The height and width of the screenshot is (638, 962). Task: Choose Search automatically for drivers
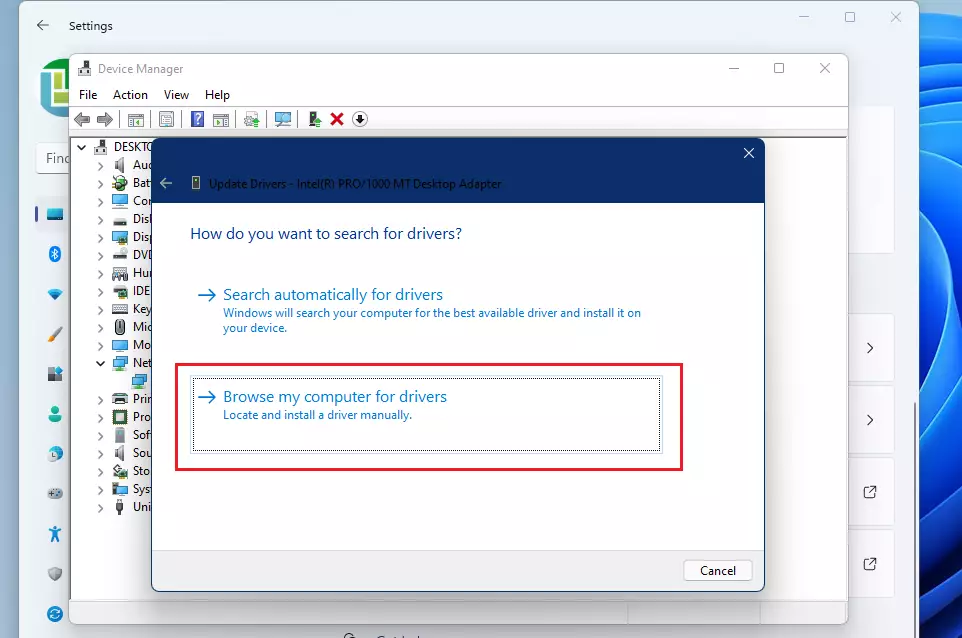[x=426, y=310]
